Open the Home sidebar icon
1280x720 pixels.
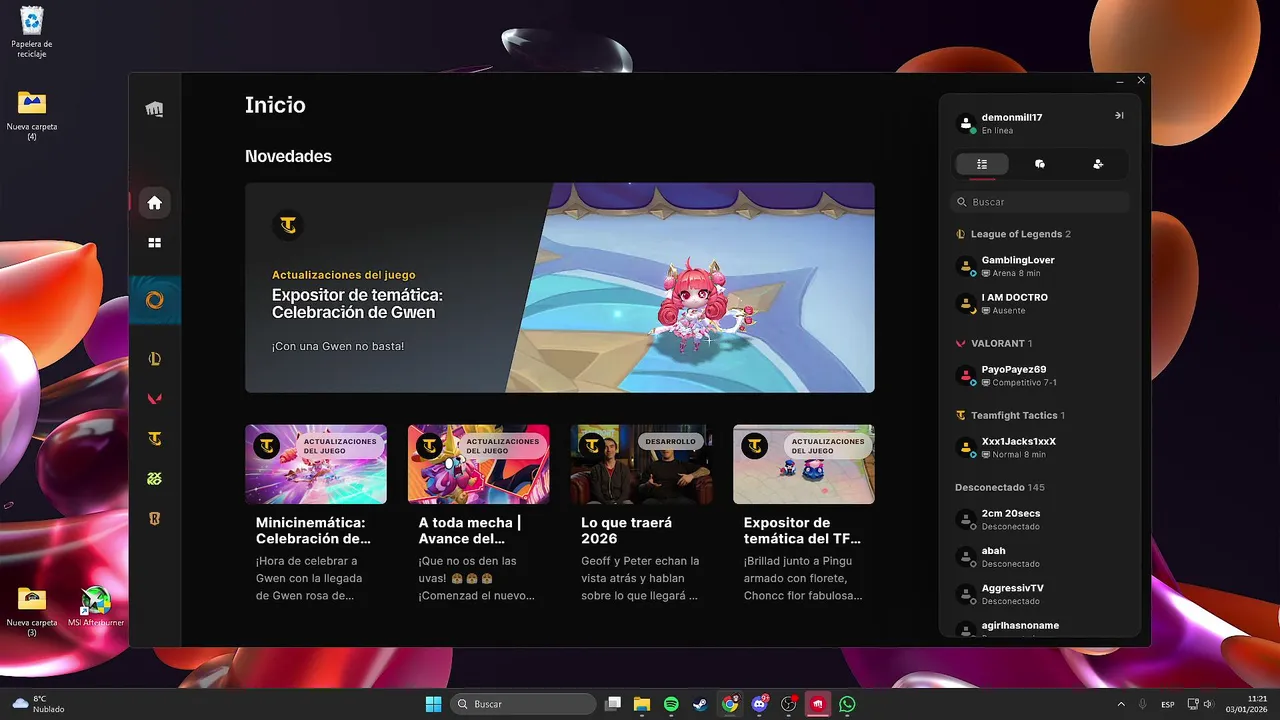(x=154, y=203)
